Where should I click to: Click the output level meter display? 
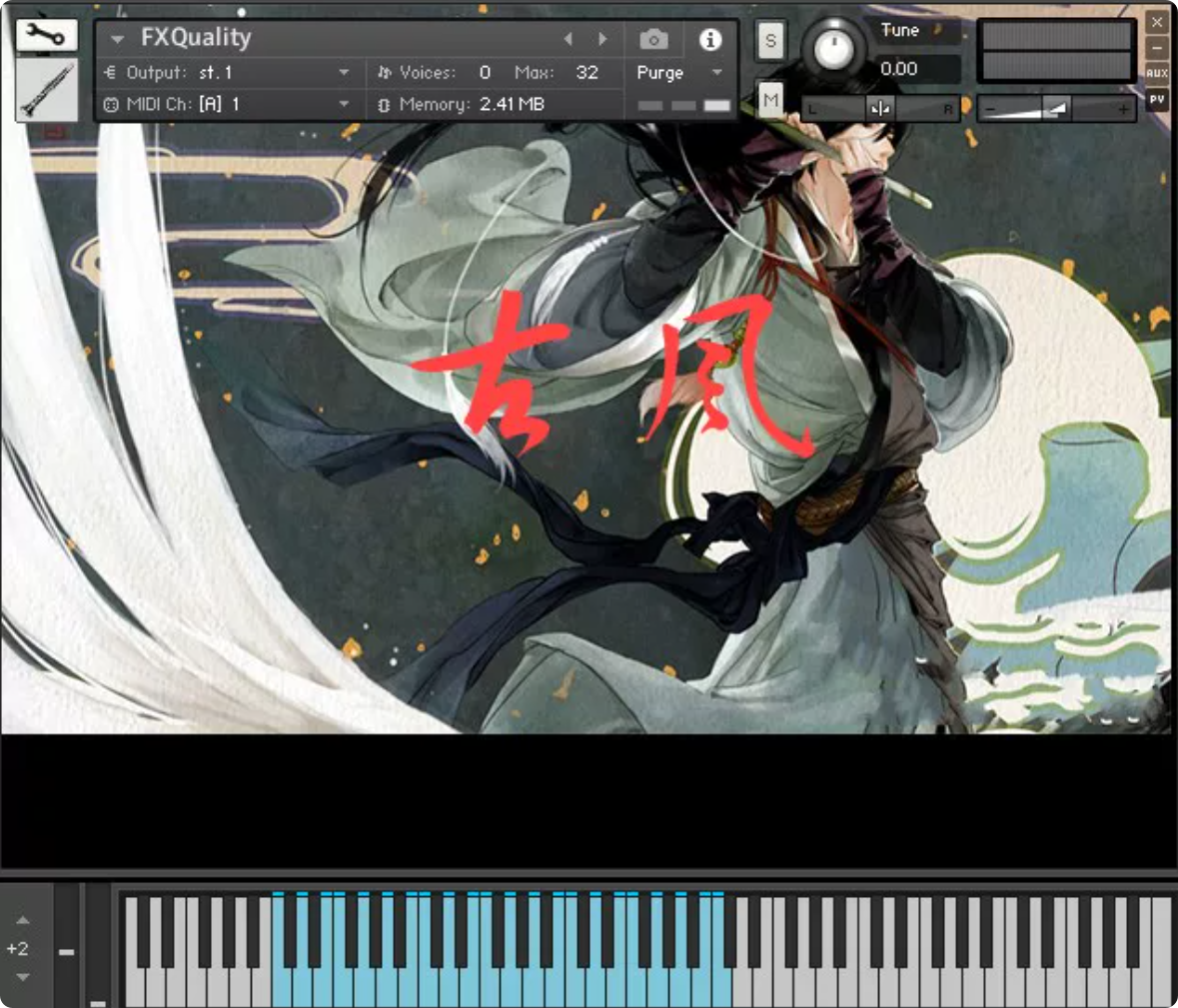pos(1056,50)
